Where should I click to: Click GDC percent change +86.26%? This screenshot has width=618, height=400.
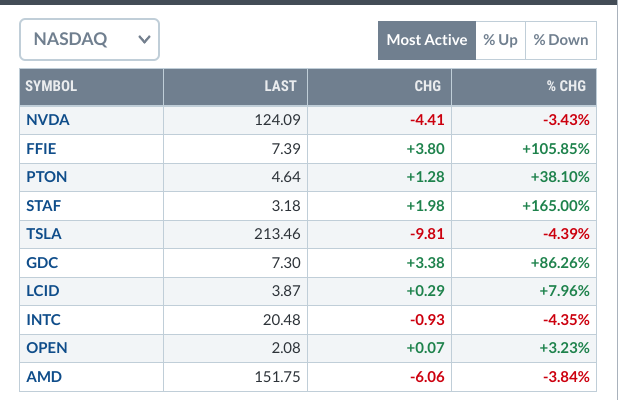point(560,263)
